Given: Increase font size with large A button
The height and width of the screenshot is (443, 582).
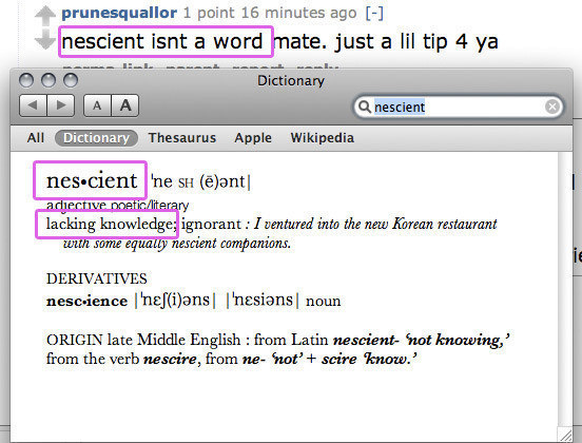Looking at the screenshot, I should [125, 106].
